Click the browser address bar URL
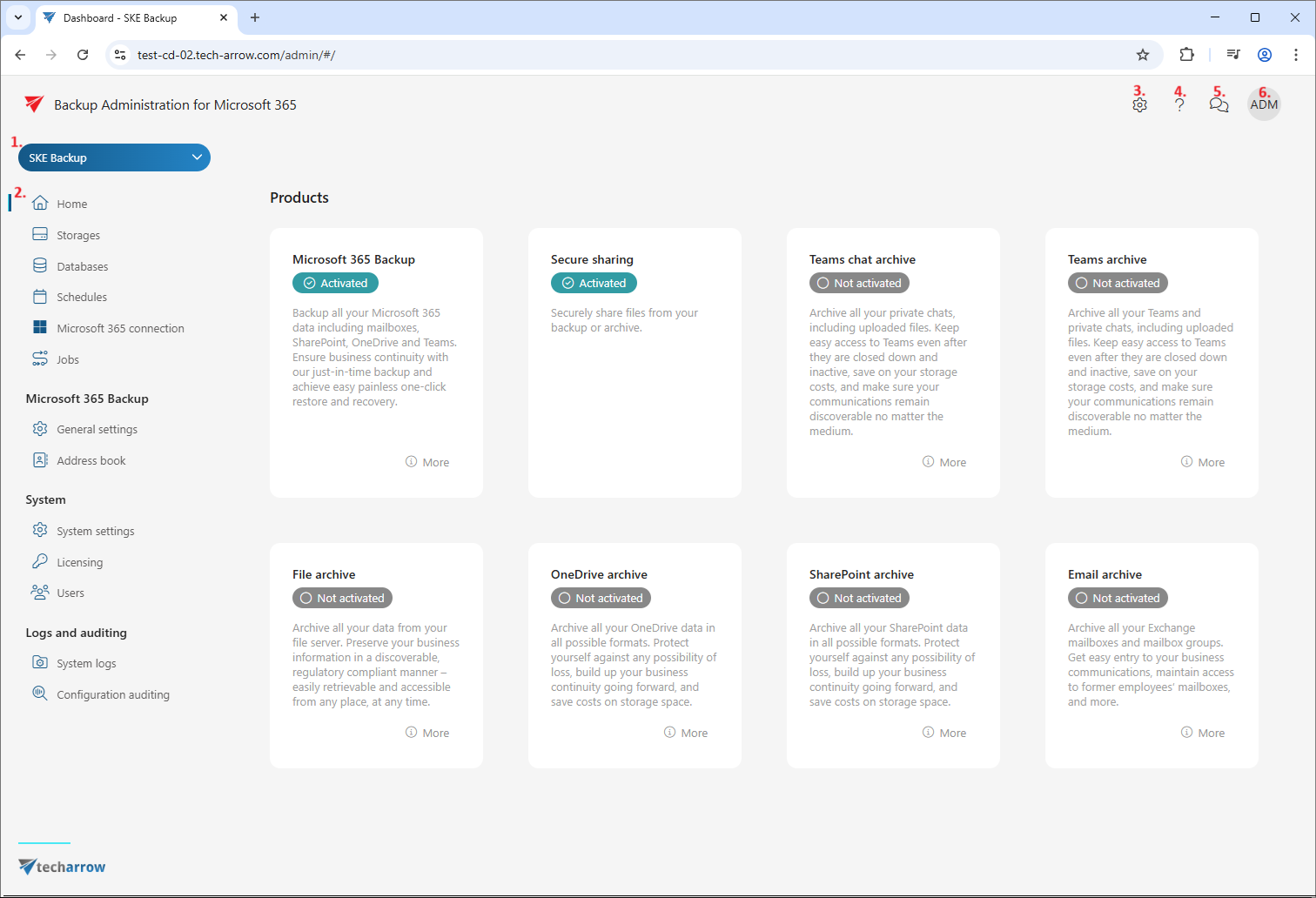This screenshot has width=1316, height=898. point(236,55)
